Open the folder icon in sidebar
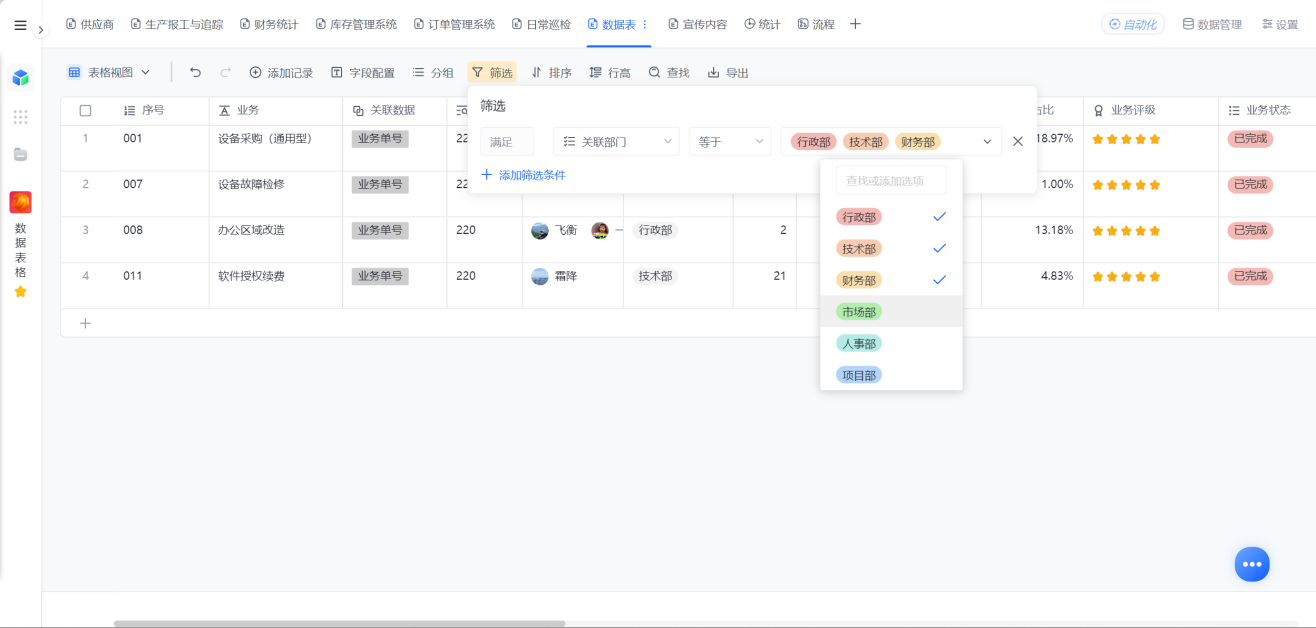This screenshot has height=628, width=1316. (x=20, y=154)
